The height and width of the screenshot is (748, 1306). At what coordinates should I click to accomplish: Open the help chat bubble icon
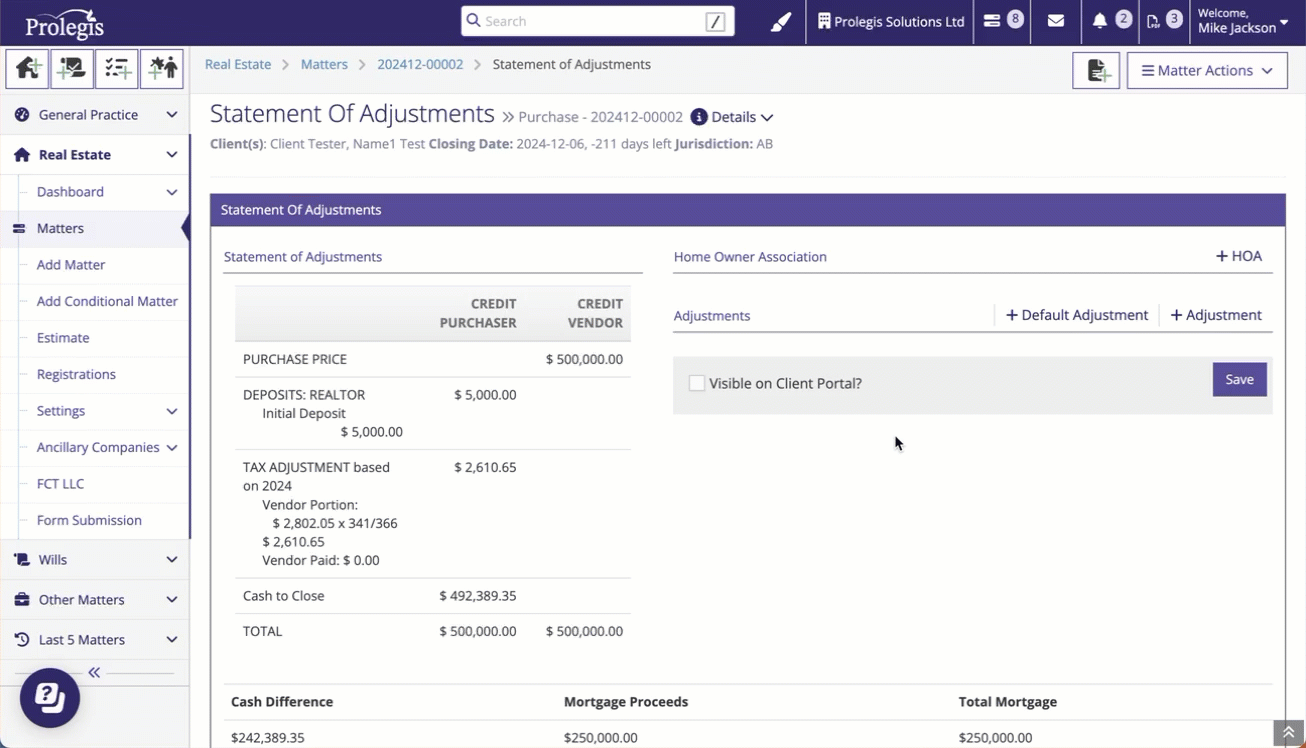click(50, 697)
